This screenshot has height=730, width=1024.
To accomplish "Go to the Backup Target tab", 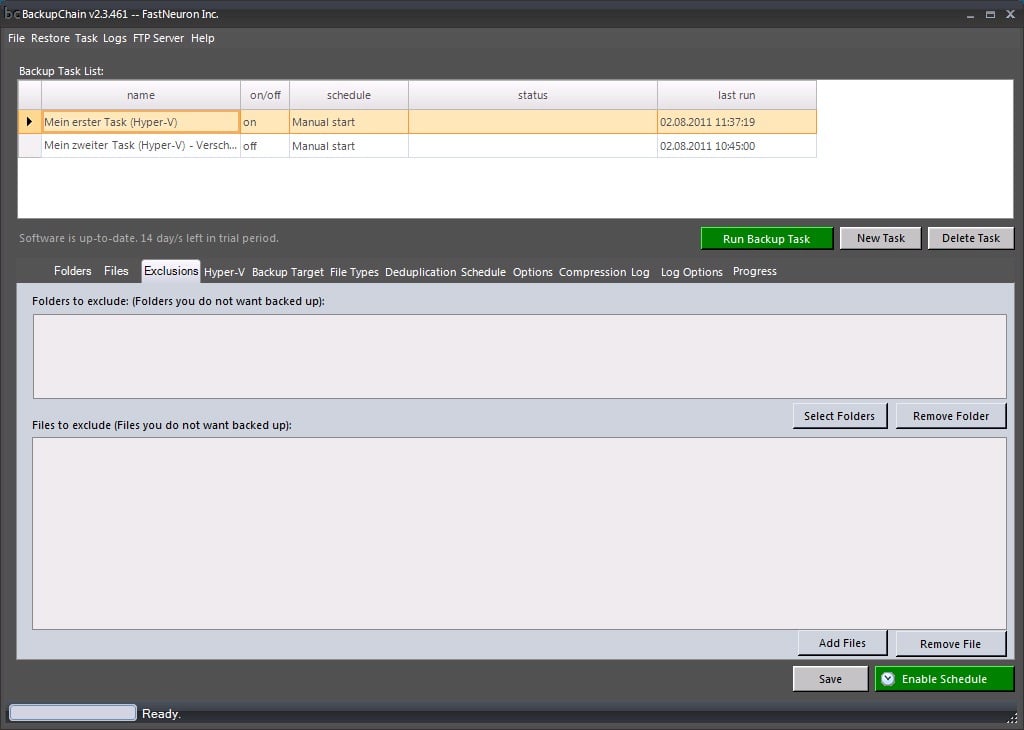I will pos(287,272).
